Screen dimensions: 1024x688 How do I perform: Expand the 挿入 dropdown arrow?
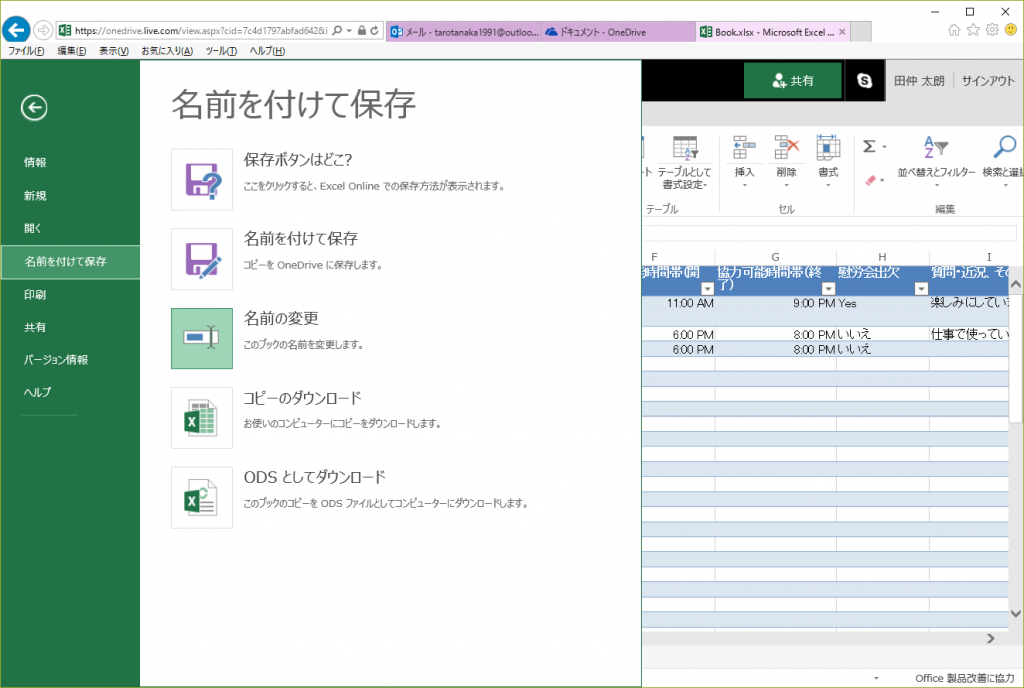point(744,185)
